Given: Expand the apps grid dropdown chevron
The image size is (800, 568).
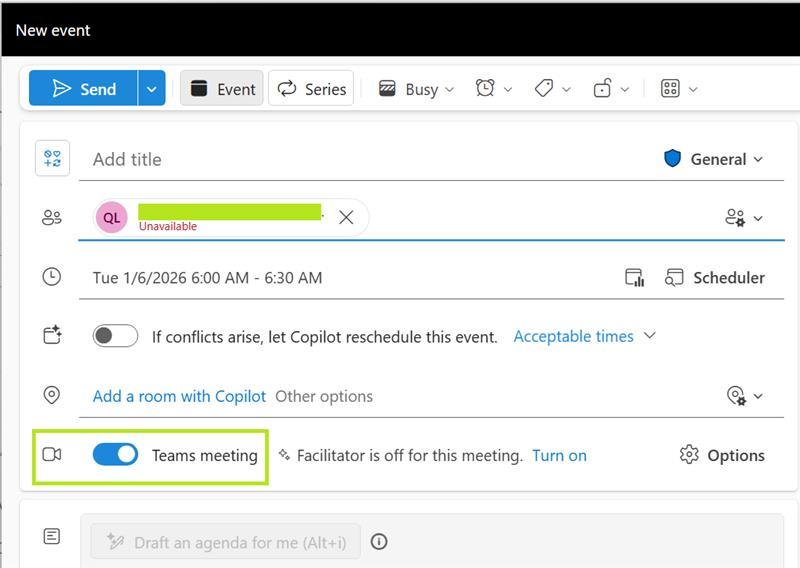Looking at the screenshot, I should point(693,89).
